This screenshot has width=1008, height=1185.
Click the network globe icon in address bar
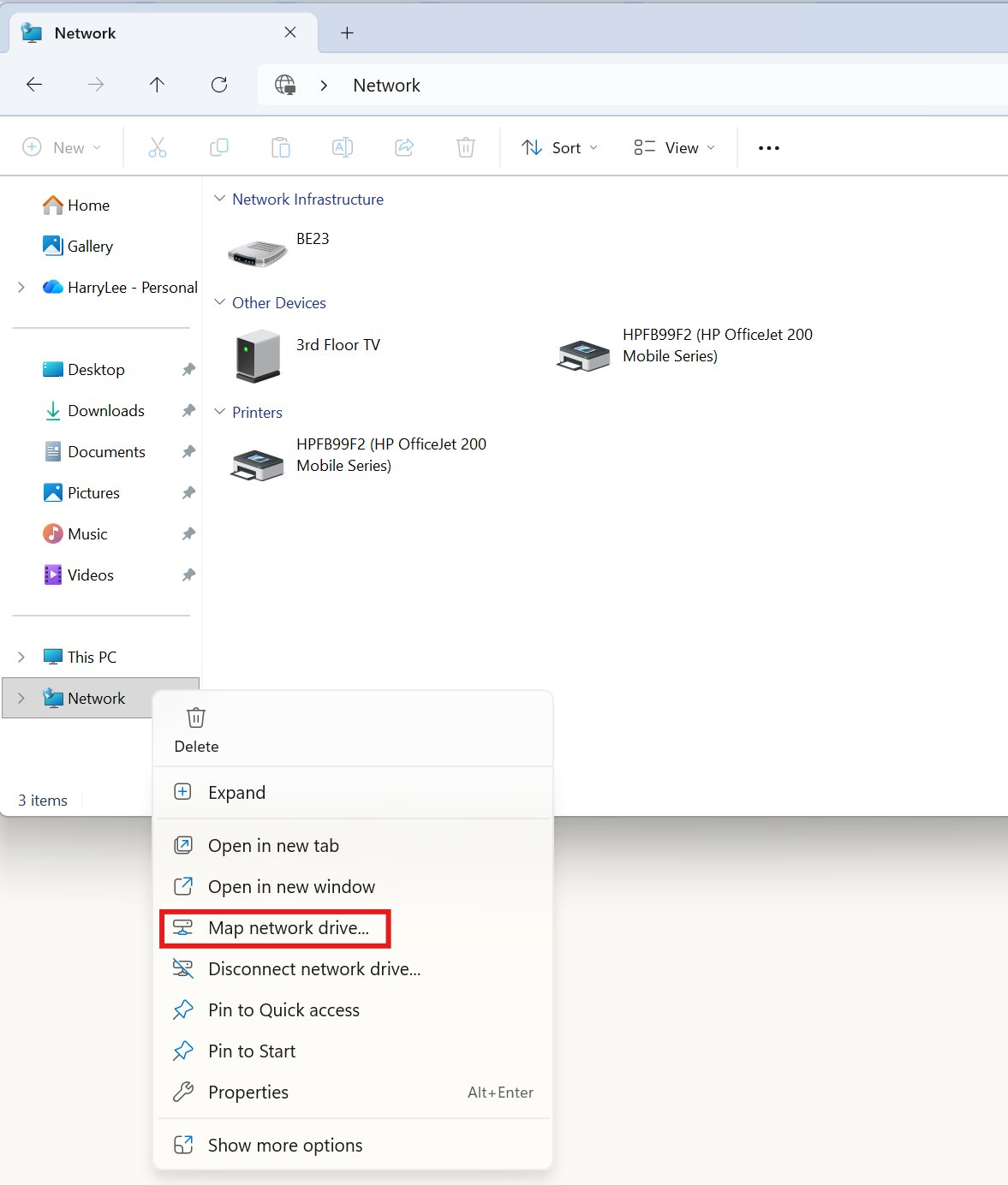click(285, 85)
